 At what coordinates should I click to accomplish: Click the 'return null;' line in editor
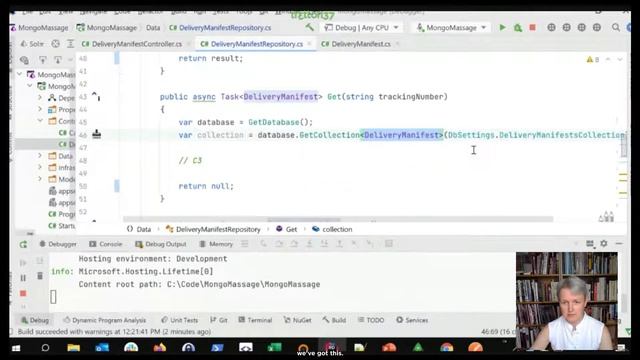(206, 186)
